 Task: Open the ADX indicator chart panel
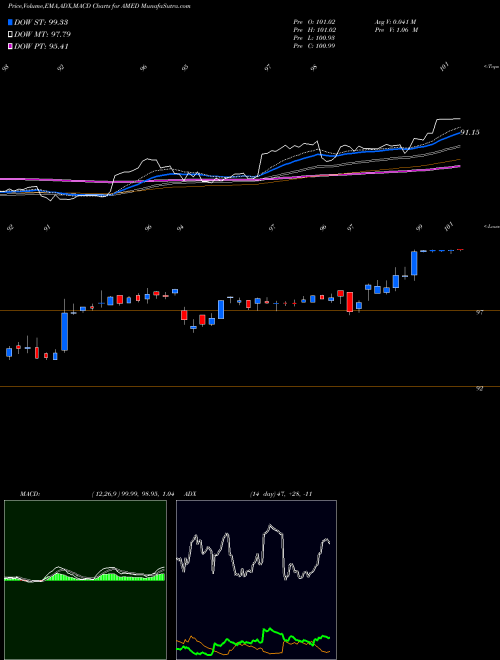tap(256, 580)
